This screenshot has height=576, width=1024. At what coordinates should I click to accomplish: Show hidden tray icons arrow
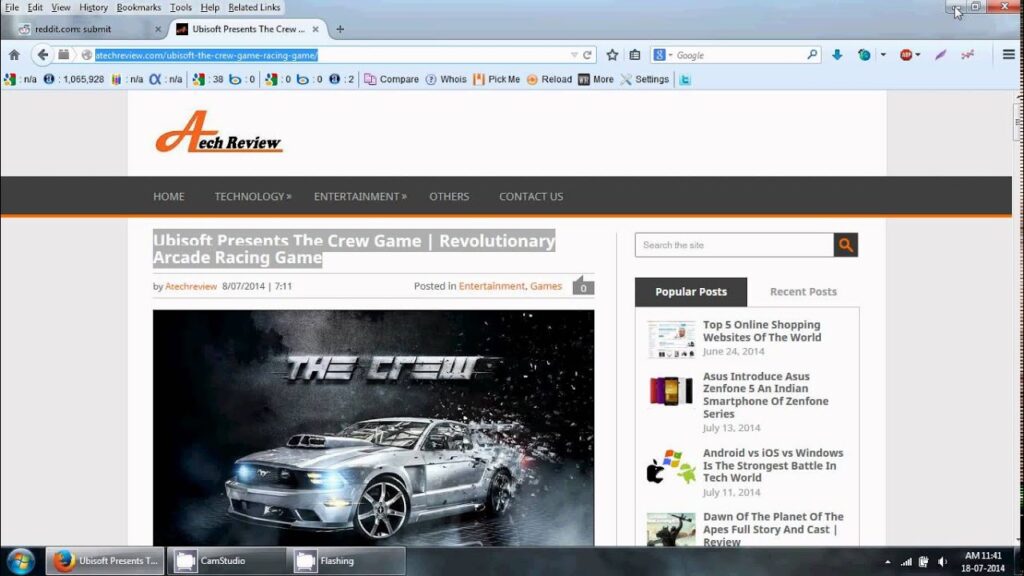pyautogui.click(x=888, y=562)
